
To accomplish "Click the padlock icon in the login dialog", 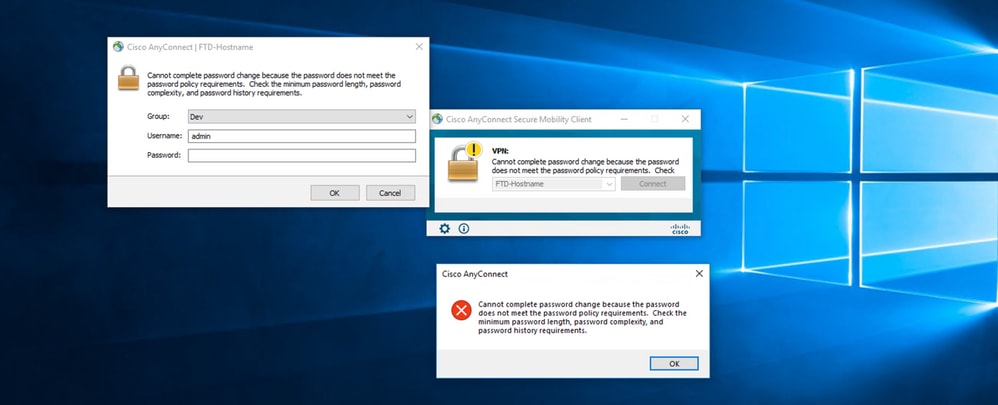I will (128, 78).
